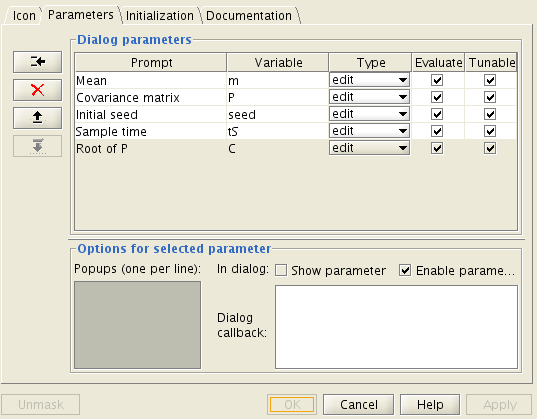Click the Prompt column header
This screenshot has width=537, height=419.
pyautogui.click(x=151, y=62)
